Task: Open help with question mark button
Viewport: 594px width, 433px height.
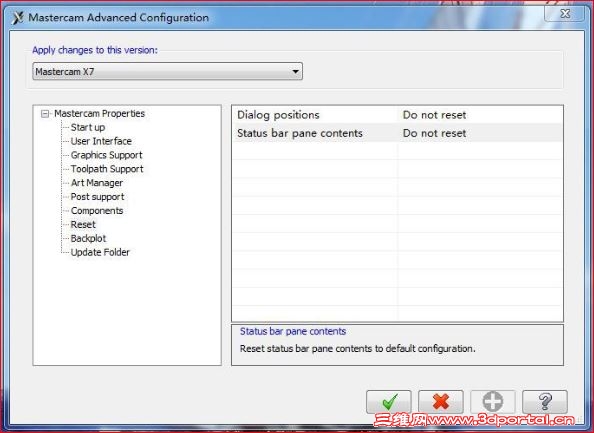Action: click(545, 402)
